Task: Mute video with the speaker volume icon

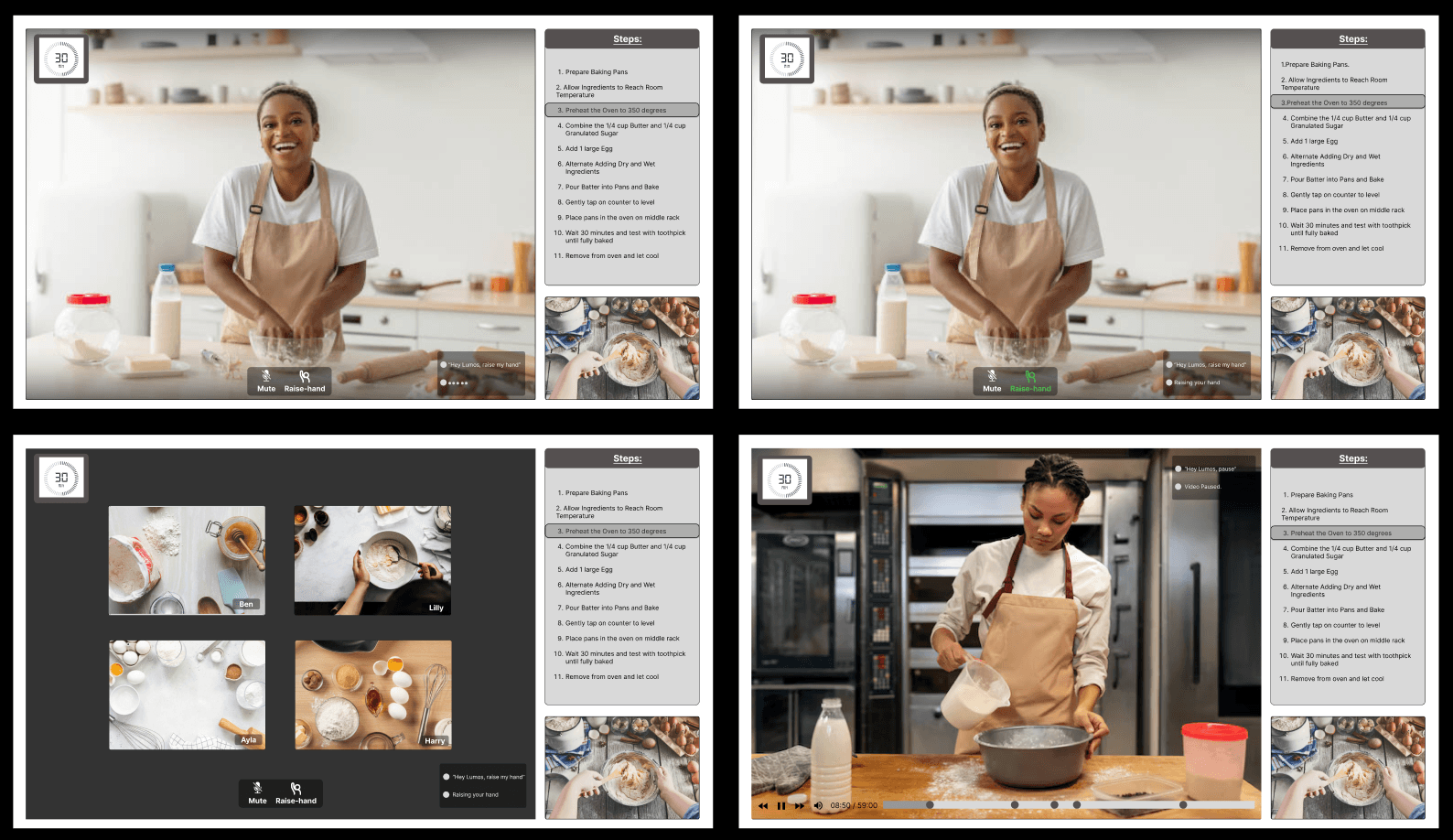Action: point(818,806)
